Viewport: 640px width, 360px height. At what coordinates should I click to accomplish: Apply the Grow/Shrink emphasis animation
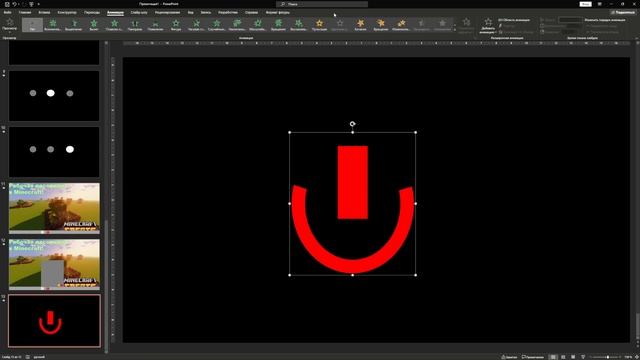click(401, 25)
